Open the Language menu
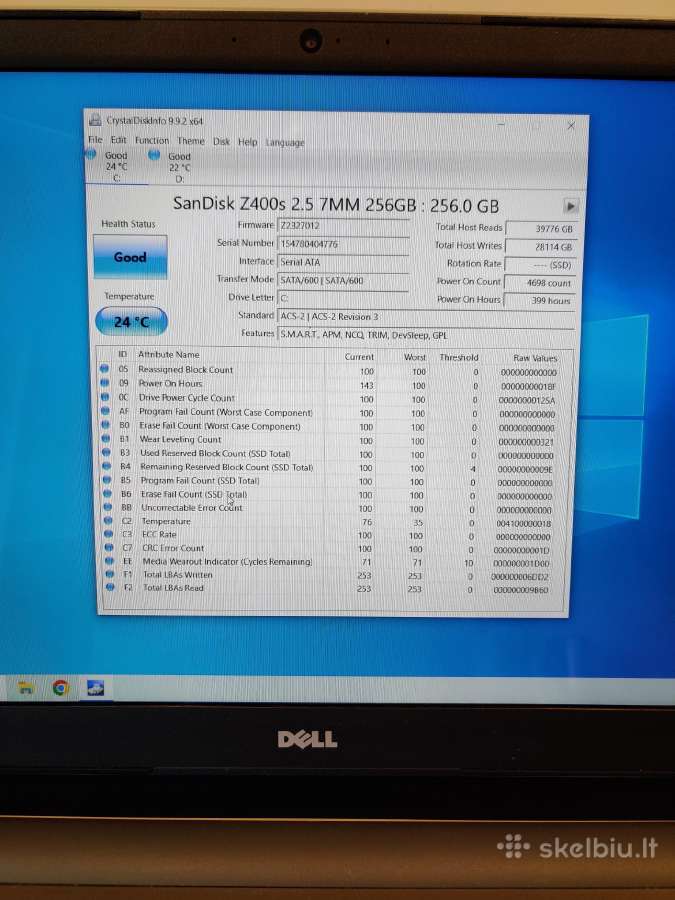 click(x=285, y=142)
